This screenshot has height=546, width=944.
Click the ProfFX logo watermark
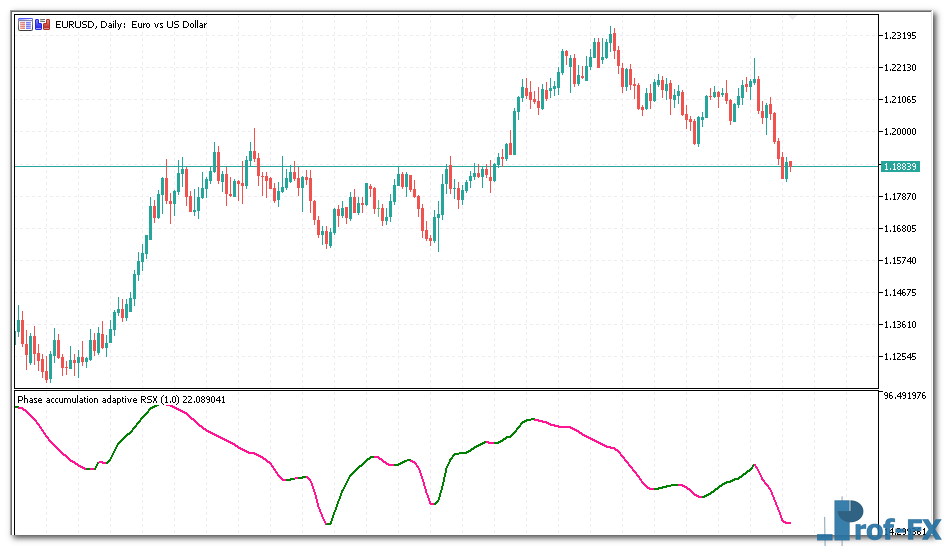click(879, 522)
